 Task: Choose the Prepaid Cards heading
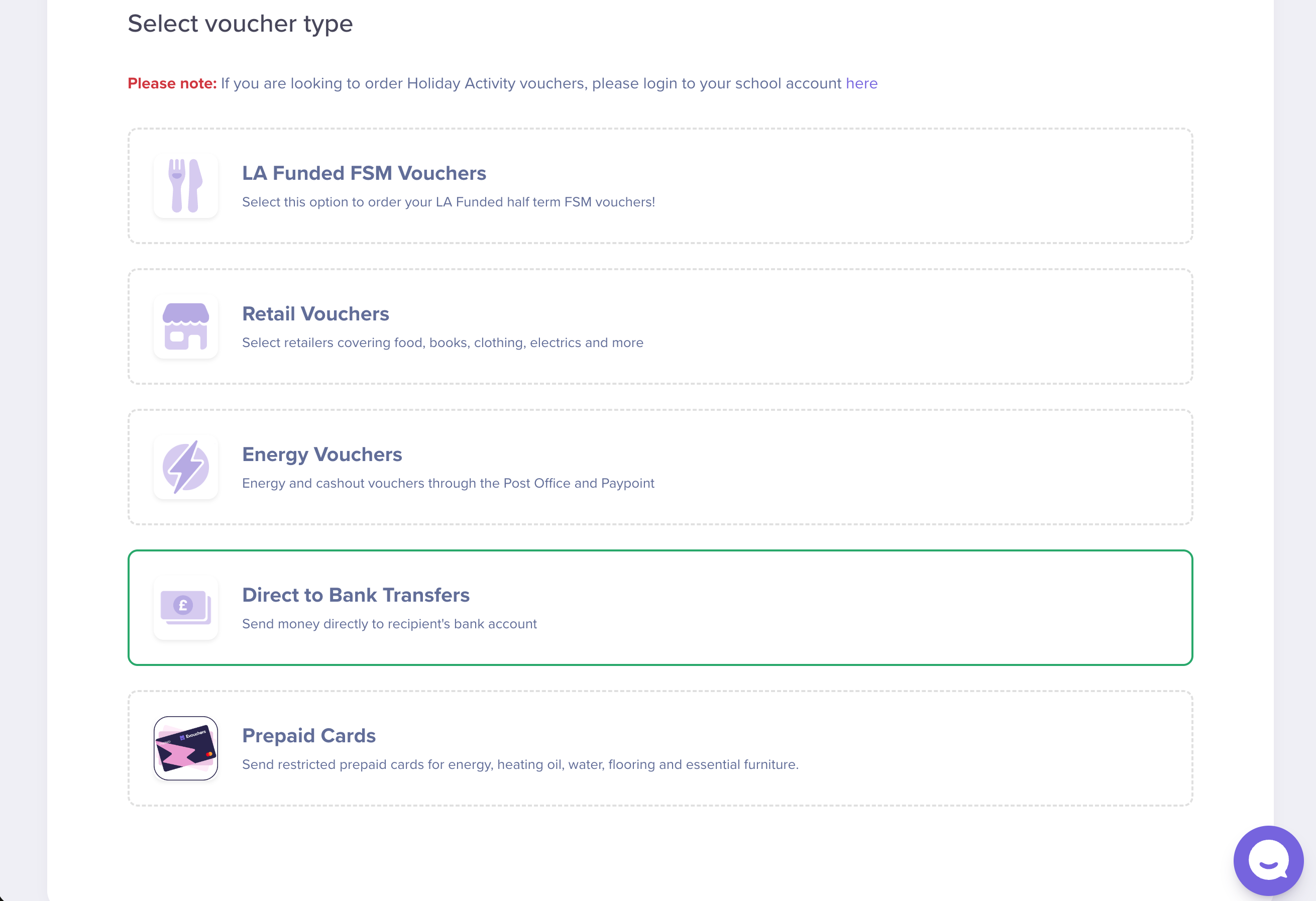[308, 736]
